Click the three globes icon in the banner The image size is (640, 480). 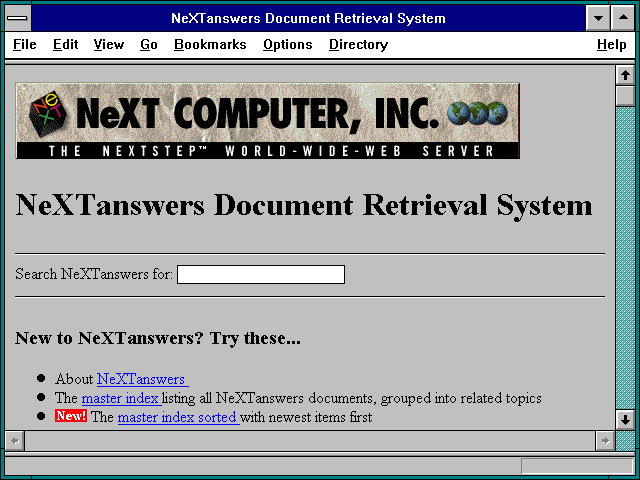tap(477, 113)
